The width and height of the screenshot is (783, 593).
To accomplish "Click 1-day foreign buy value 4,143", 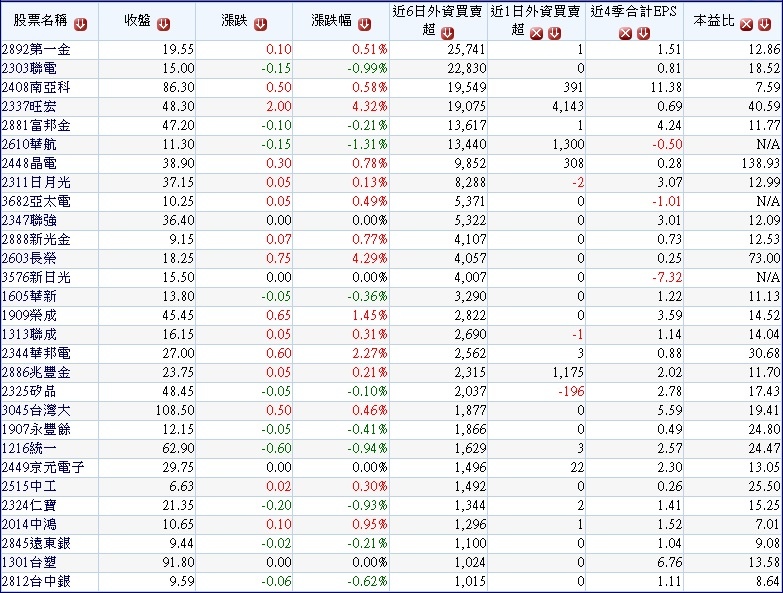I will 568,106.
